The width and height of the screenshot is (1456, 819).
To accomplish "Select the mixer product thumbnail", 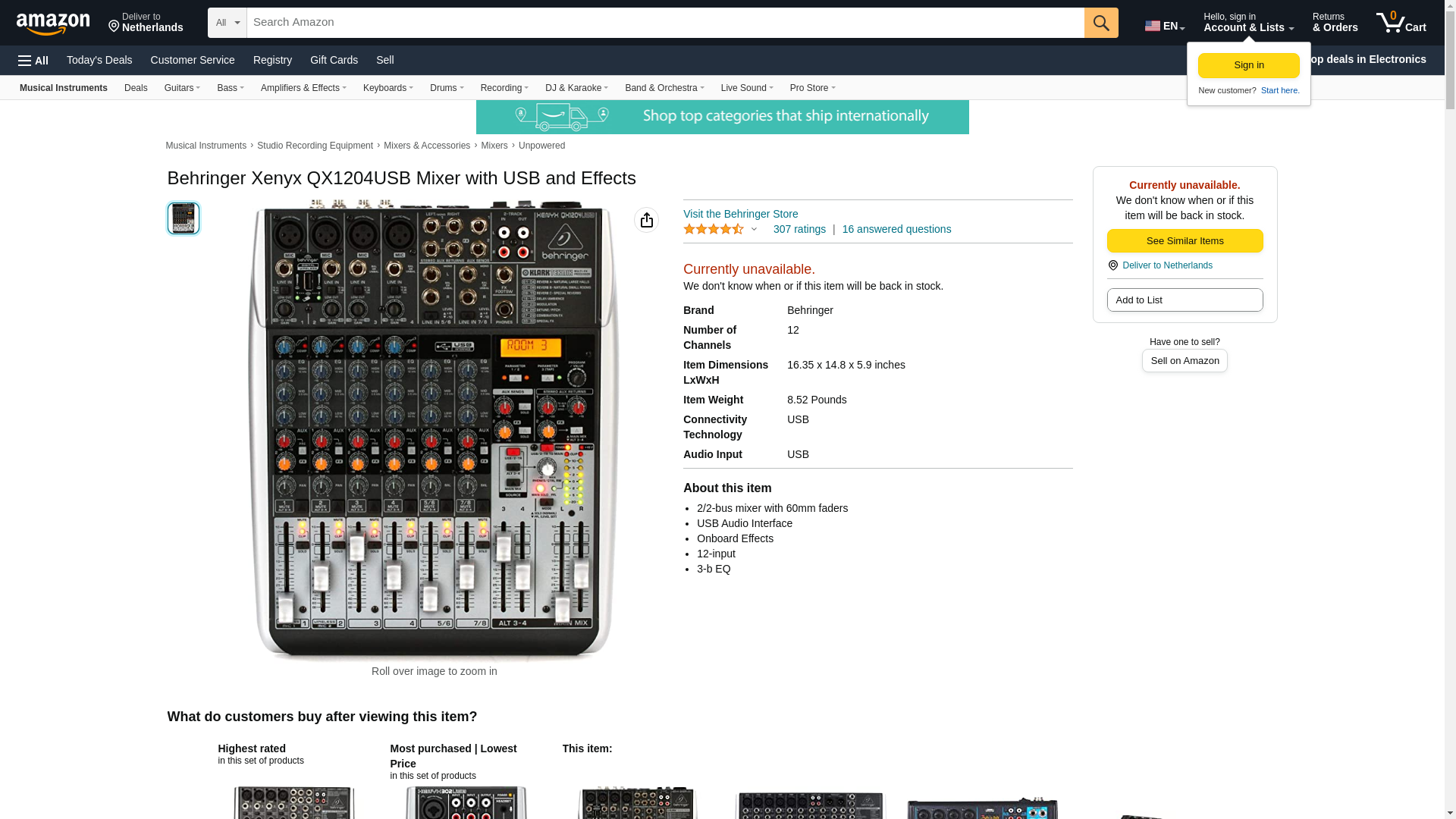I will (184, 218).
